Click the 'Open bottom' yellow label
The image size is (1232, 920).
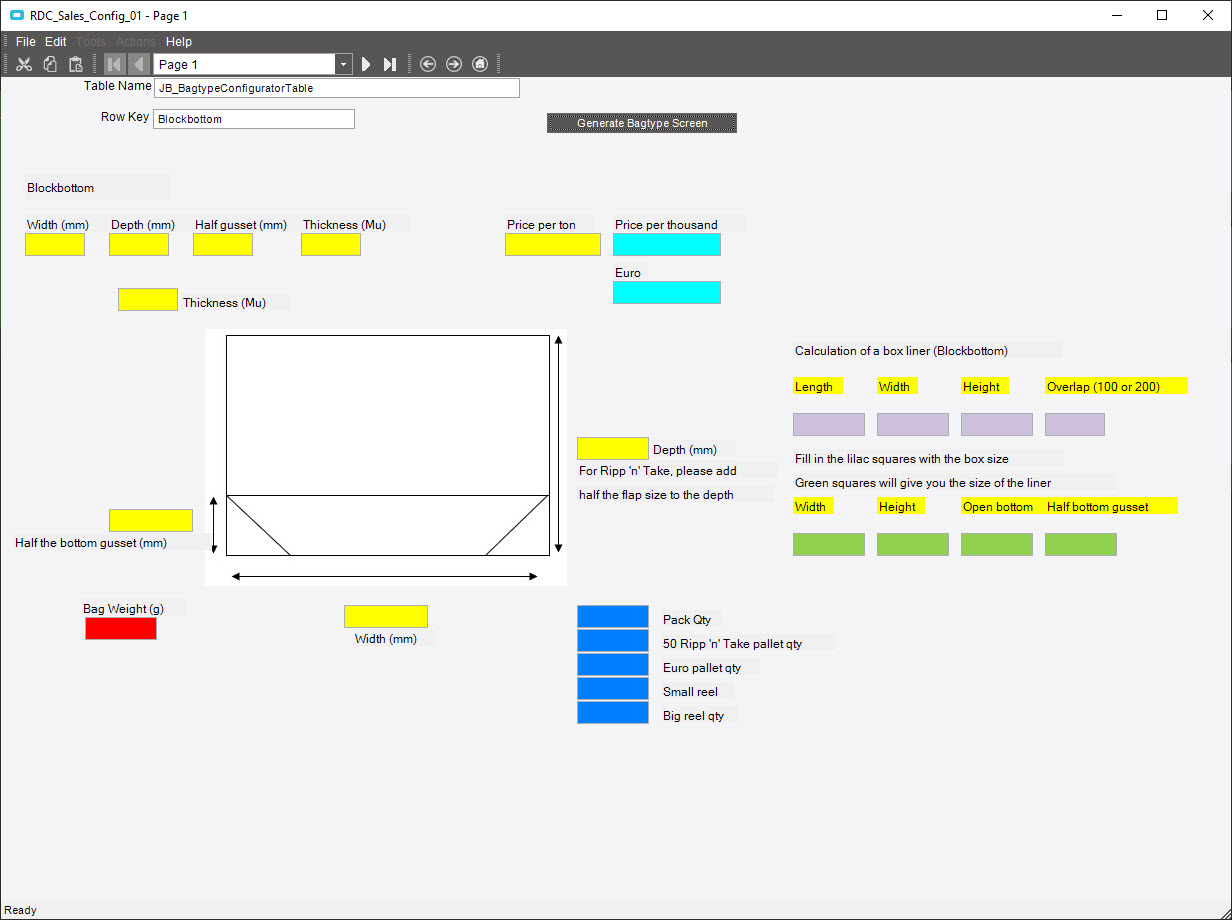(x=998, y=507)
